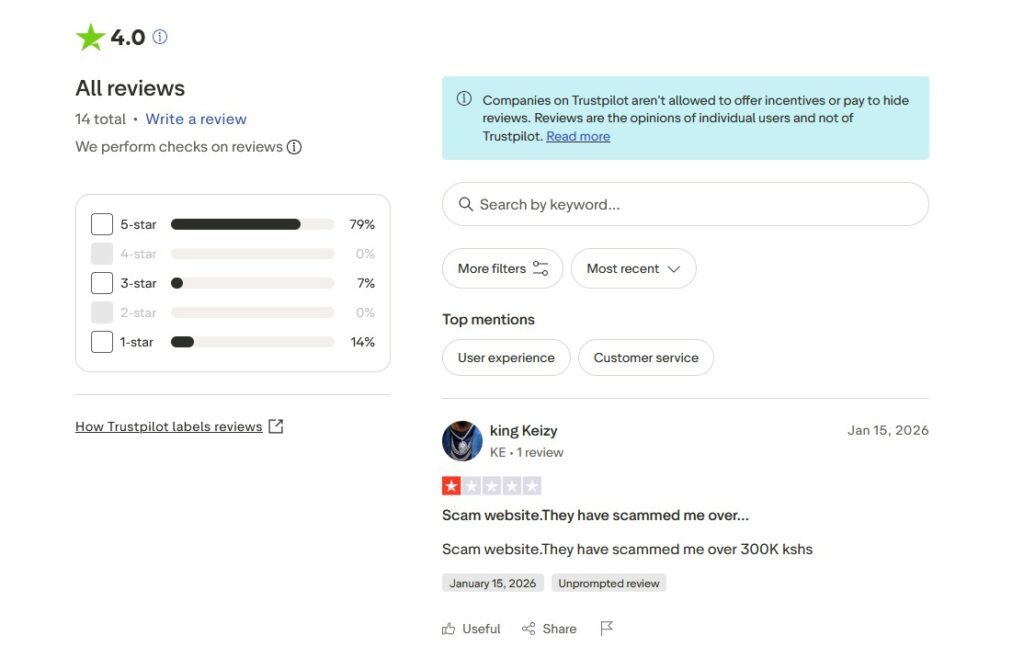Enable the 1-star filter checkbox
Screen dimensions: 1024x658
click(x=102, y=342)
